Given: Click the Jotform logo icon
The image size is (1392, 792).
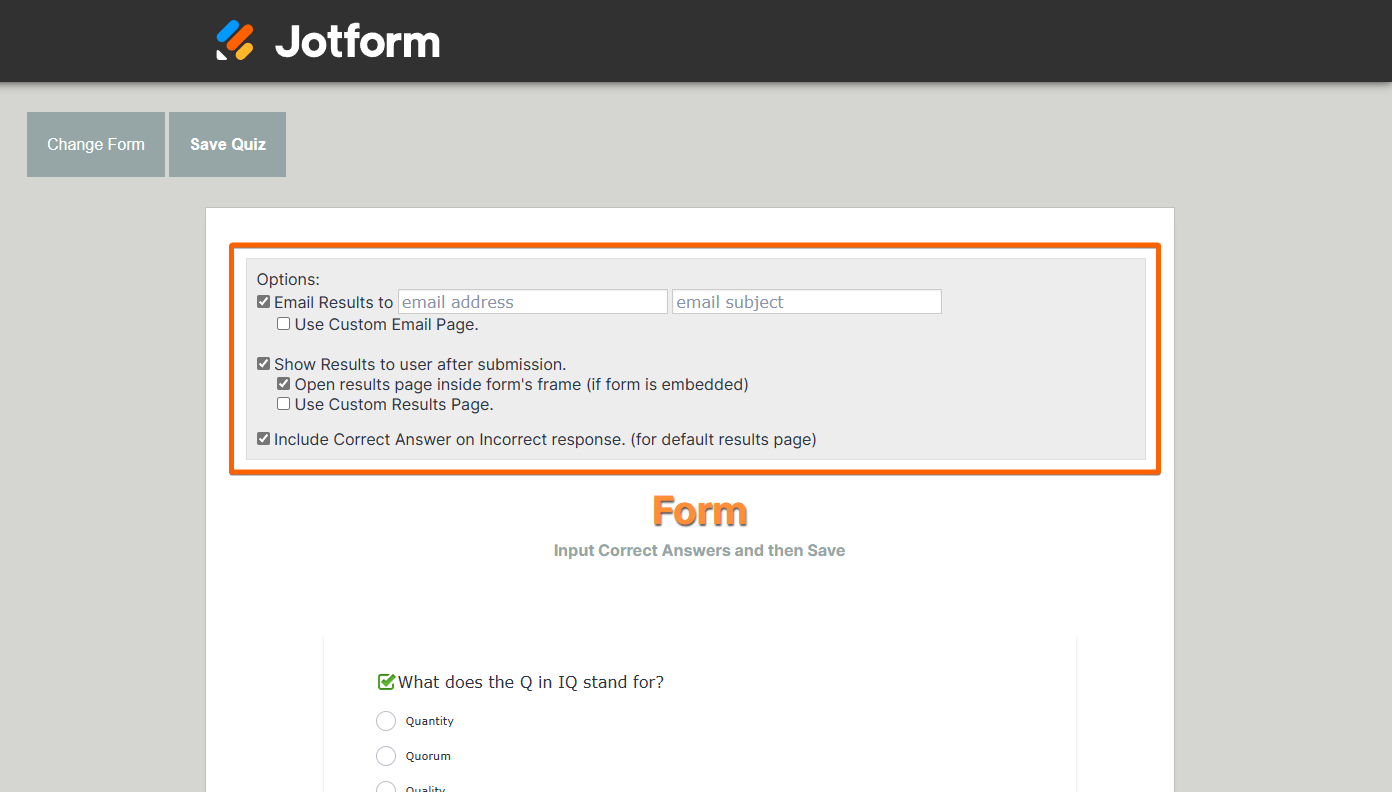Looking at the screenshot, I should pyautogui.click(x=235, y=41).
